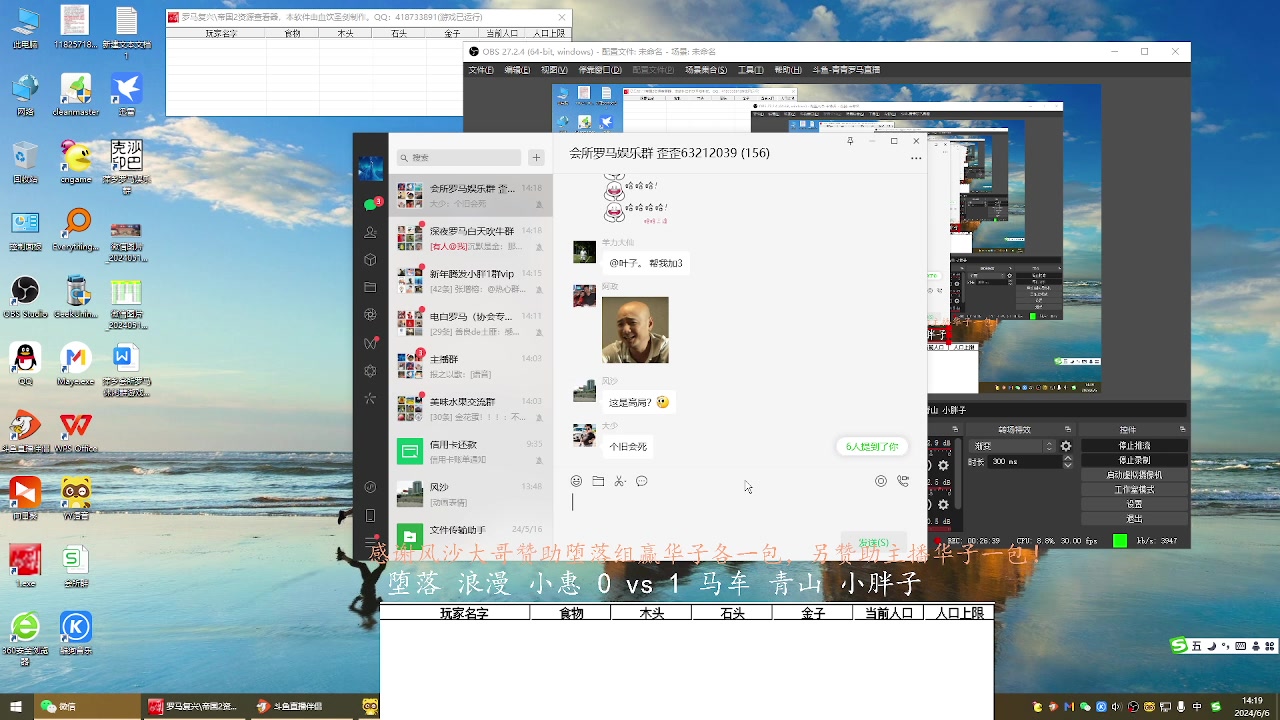Click the plus button next to WeChat search
The height and width of the screenshot is (720, 1280).
coord(536,157)
